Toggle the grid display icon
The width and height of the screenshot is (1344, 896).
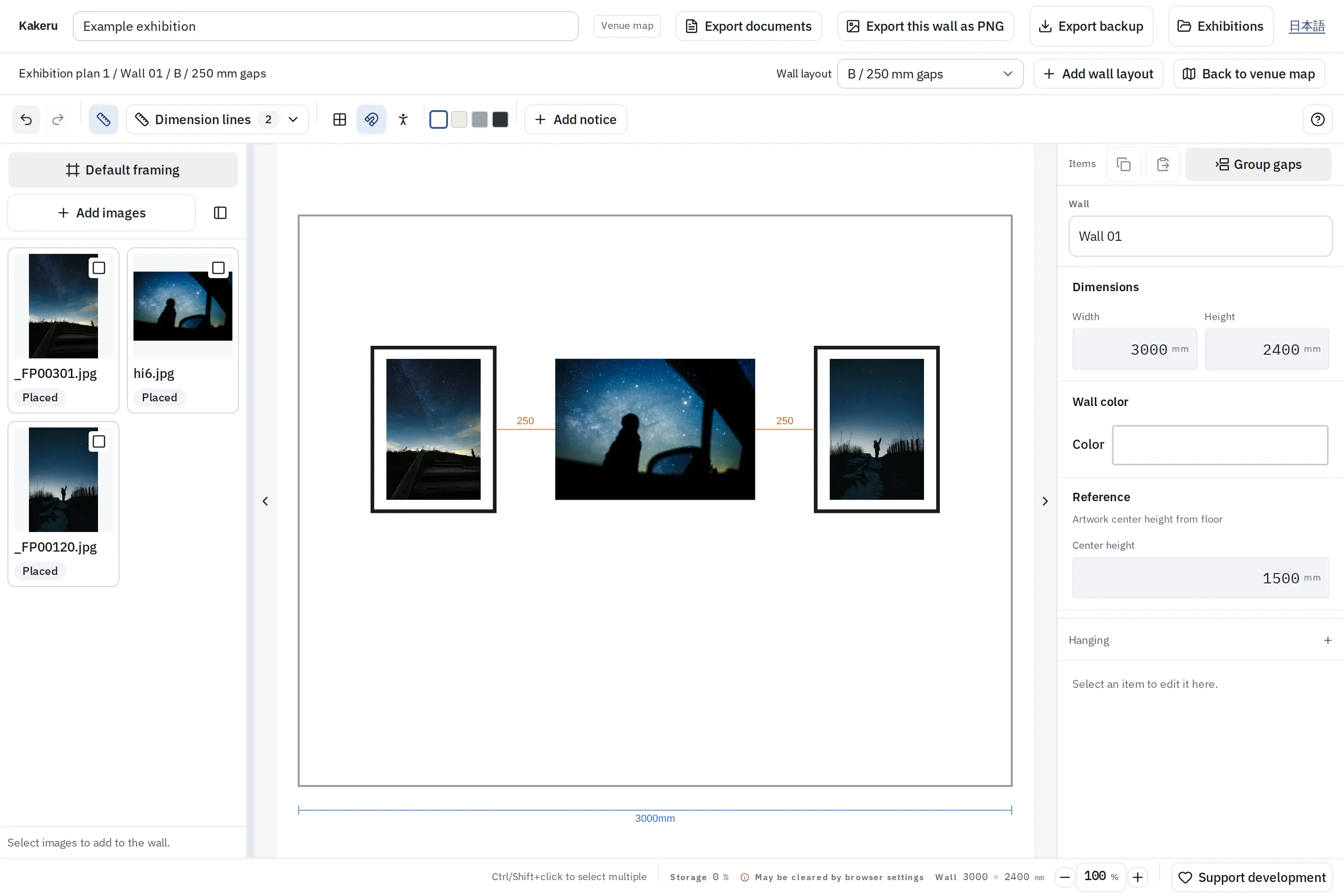pos(339,119)
